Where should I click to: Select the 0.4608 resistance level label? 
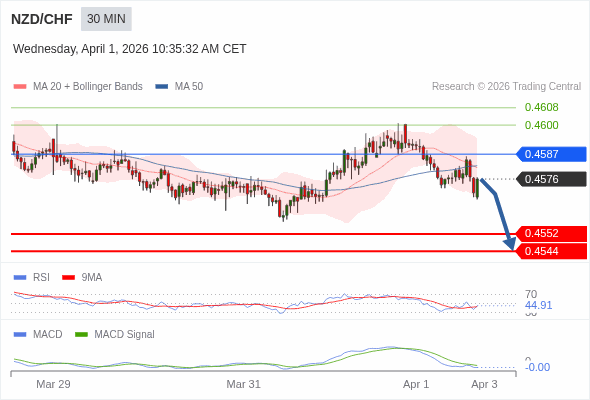[x=541, y=108]
